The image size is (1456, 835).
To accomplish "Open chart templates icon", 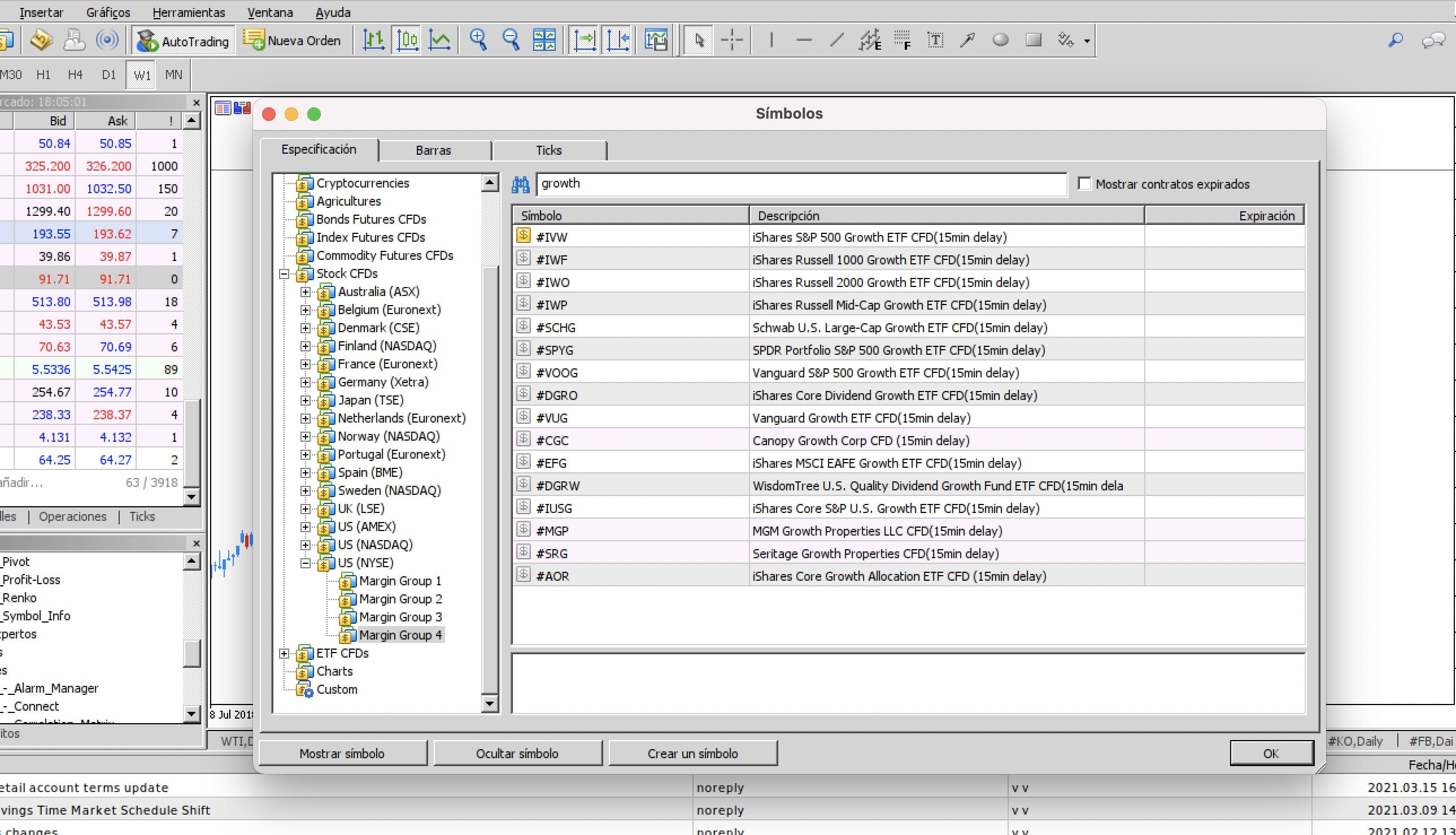I will click(656, 40).
